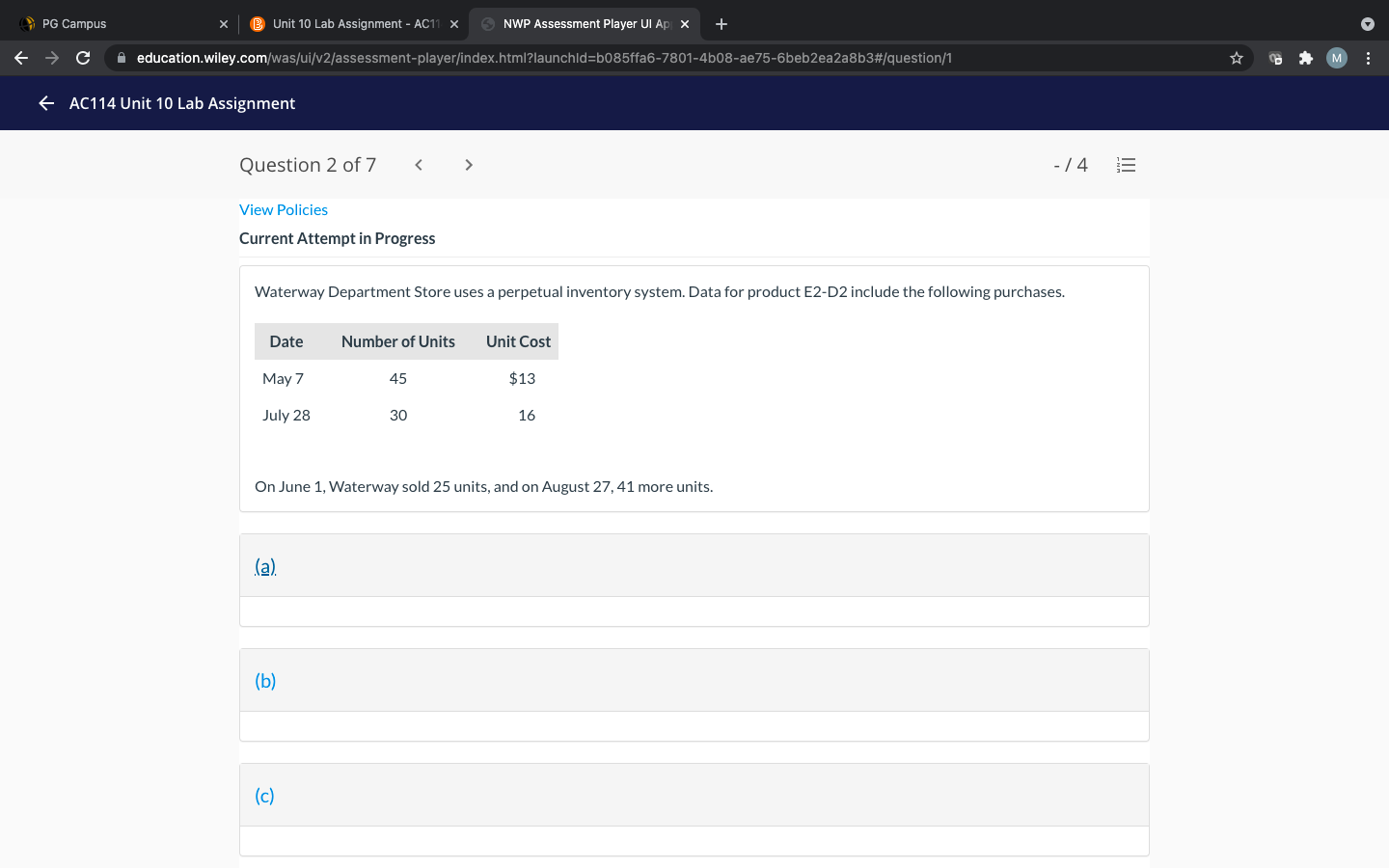This screenshot has height=868, width=1389.
Task: Click the AC114 Unit 10 Lab Assignment title
Action: pos(181,103)
